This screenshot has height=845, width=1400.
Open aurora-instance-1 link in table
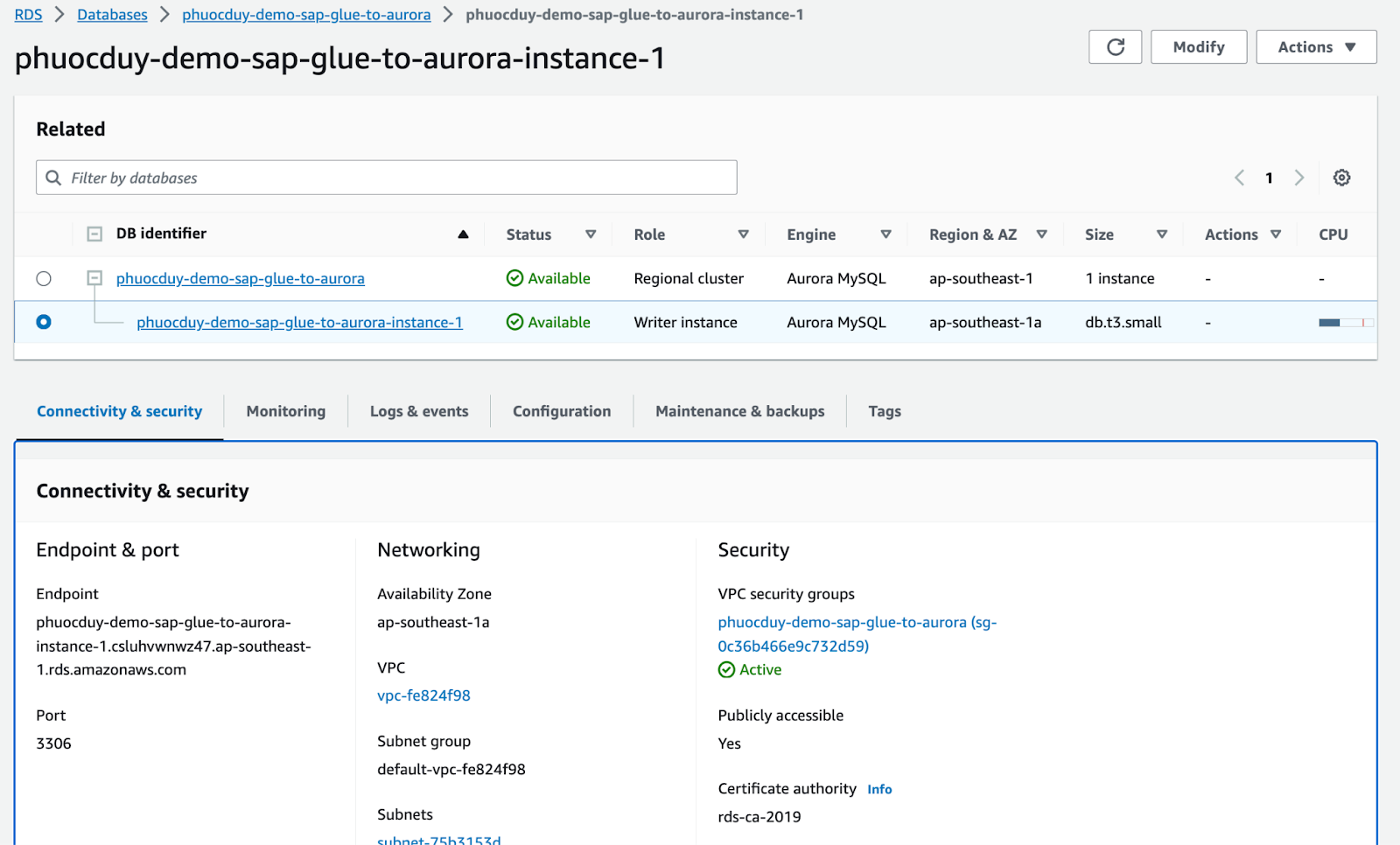tap(299, 322)
